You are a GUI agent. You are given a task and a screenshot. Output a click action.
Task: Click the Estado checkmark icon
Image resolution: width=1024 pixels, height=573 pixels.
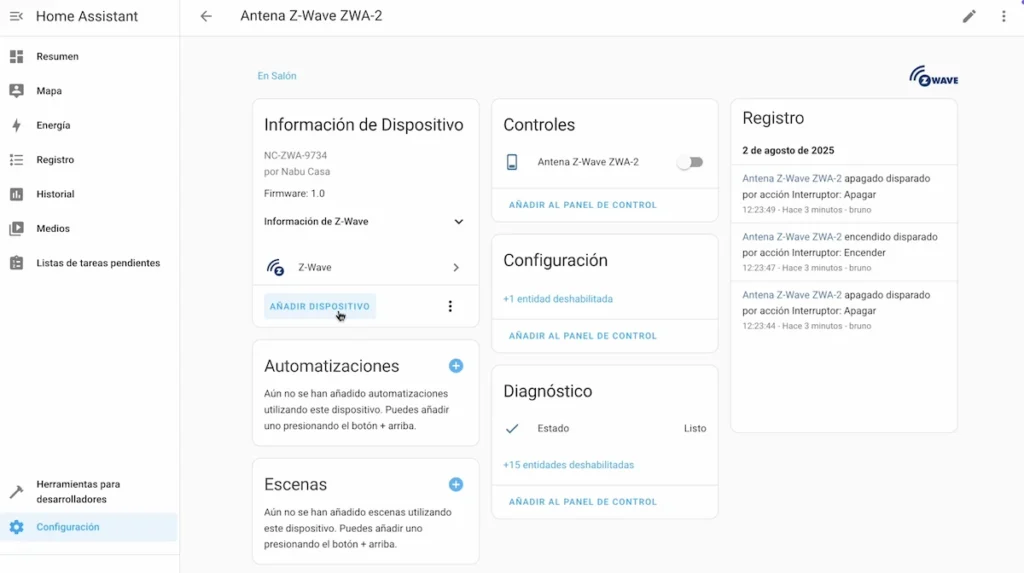pyautogui.click(x=512, y=429)
